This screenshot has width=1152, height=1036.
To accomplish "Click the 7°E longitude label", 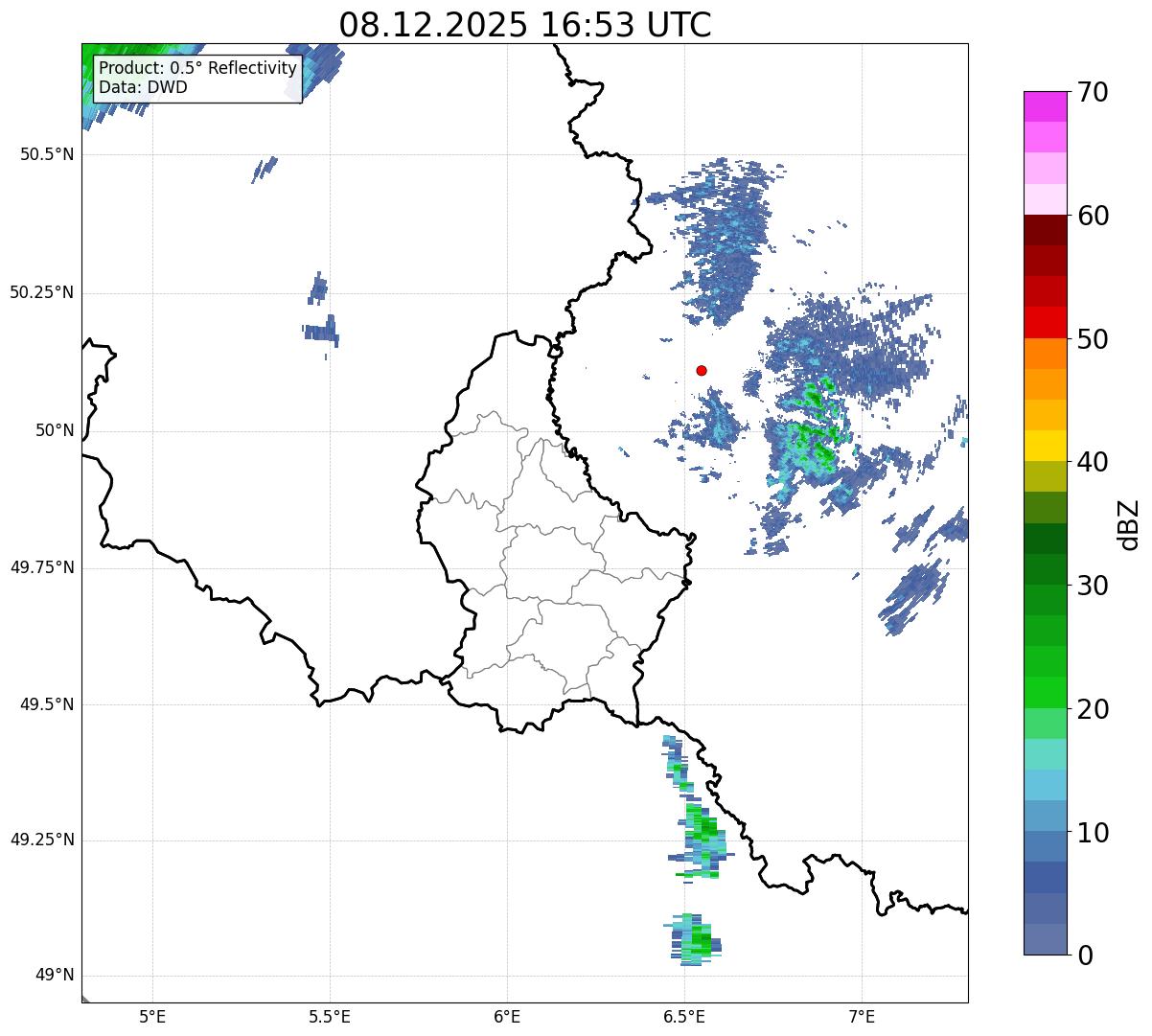I will [x=862, y=1016].
